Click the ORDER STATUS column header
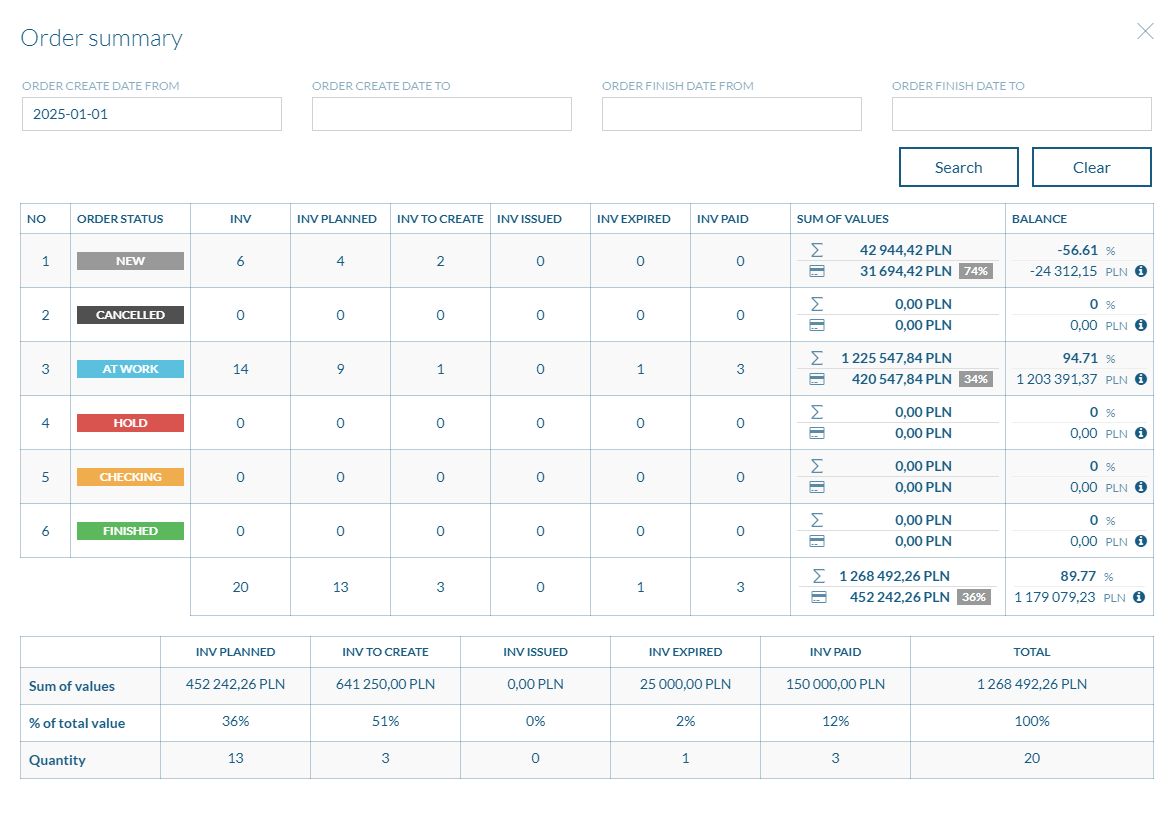Viewport: 1174px width, 819px height. [x=120, y=219]
